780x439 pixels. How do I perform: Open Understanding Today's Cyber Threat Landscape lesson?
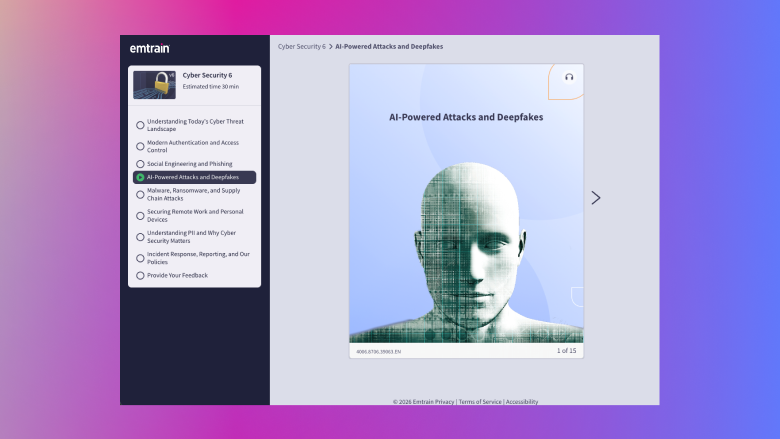click(195, 125)
